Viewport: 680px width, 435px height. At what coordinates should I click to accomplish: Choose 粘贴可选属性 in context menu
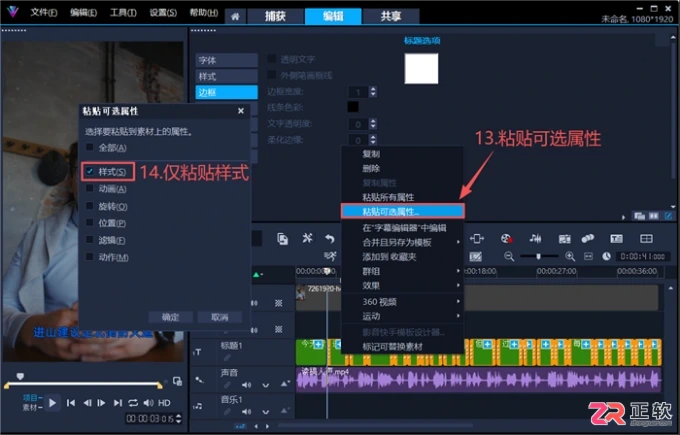[402, 212]
